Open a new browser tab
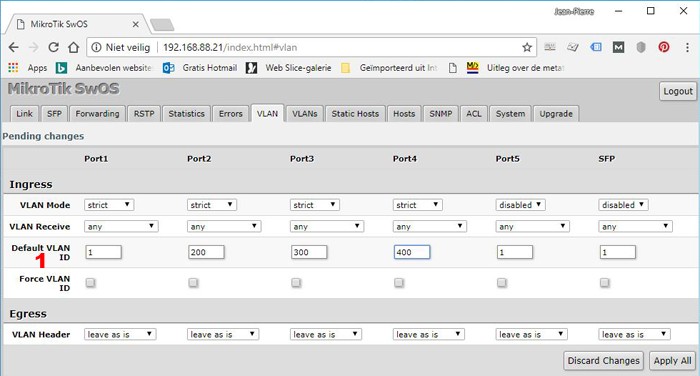Image resolution: width=700 pixels, height=376 pixels. (162, 25)
